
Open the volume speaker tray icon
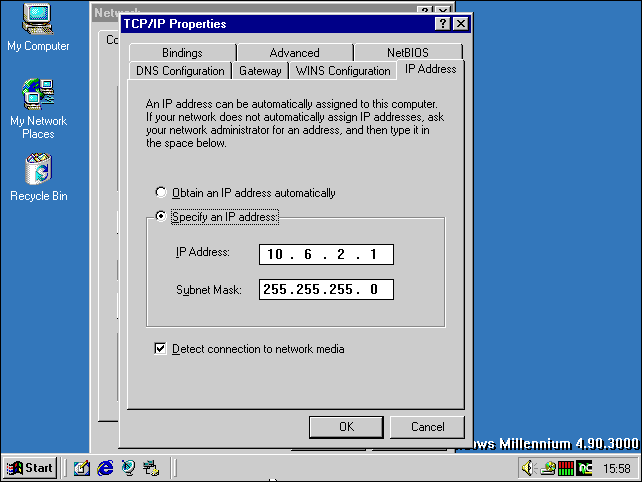pyautogui.click(x=528, y=468)
